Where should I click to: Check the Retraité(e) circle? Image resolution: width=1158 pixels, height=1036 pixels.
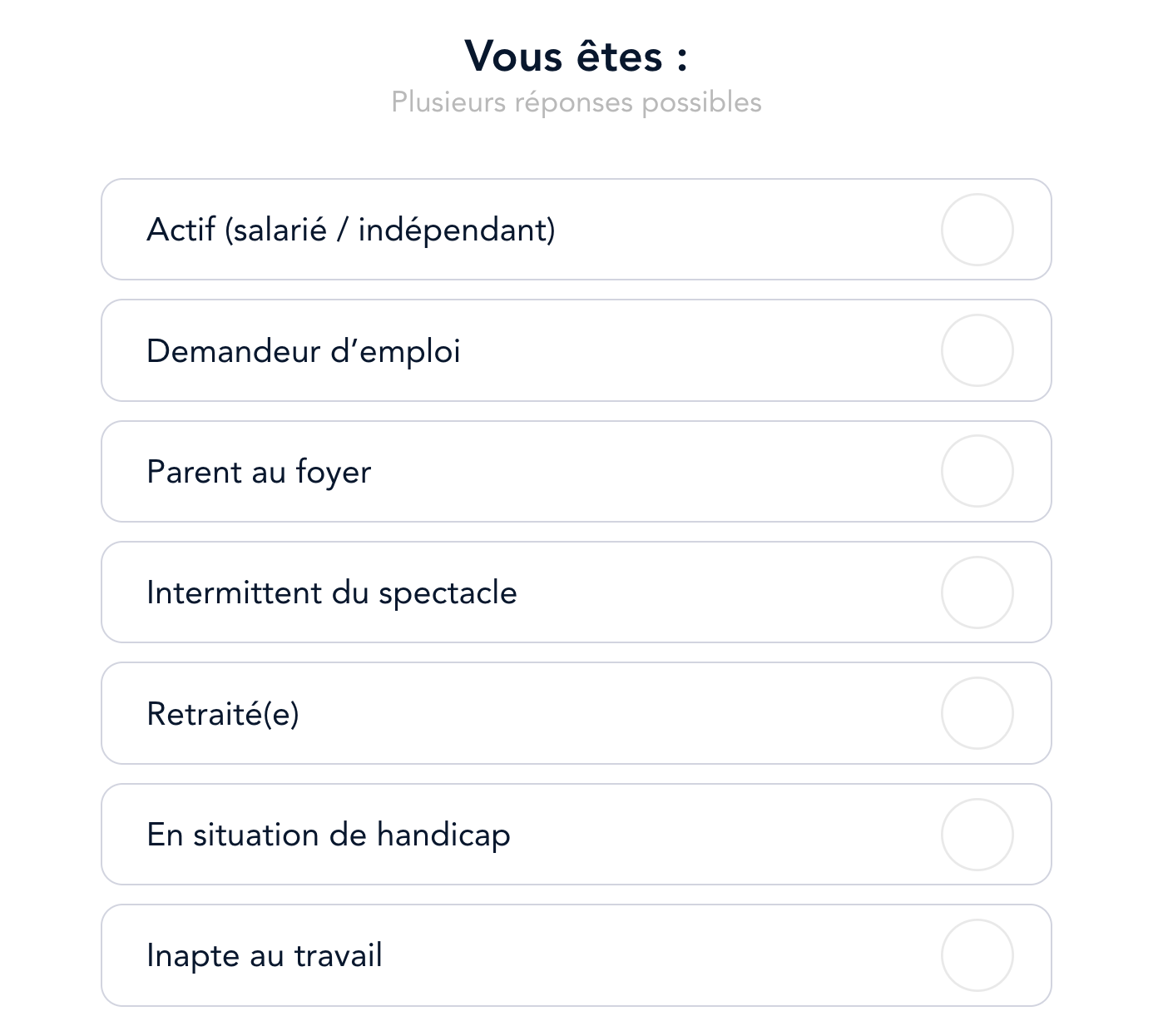point(977,713)
